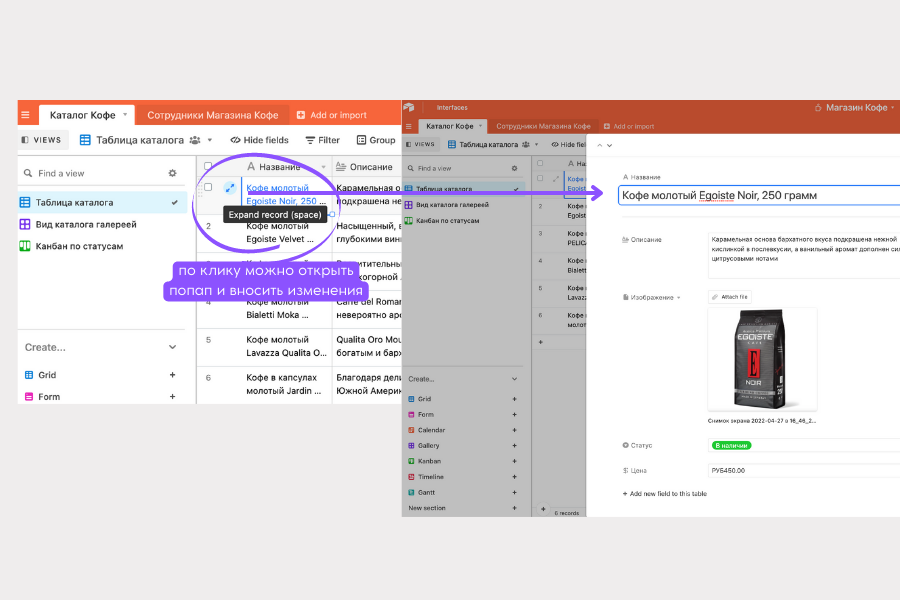Image resolution: width=900 pixels, height=600 pixels.
Task: Click add-row plus under row 6, right screenshot
Action: point(540,342)
